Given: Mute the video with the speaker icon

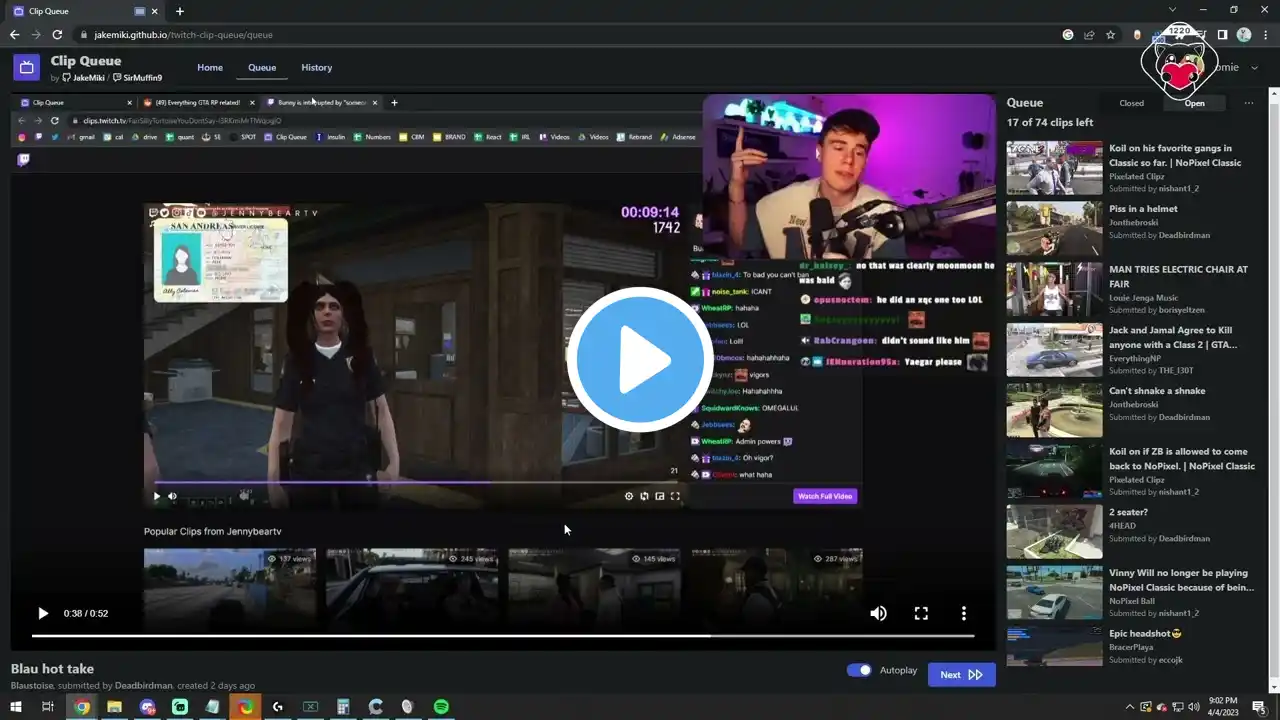Looking at the screenshot, I should point(878,613).
